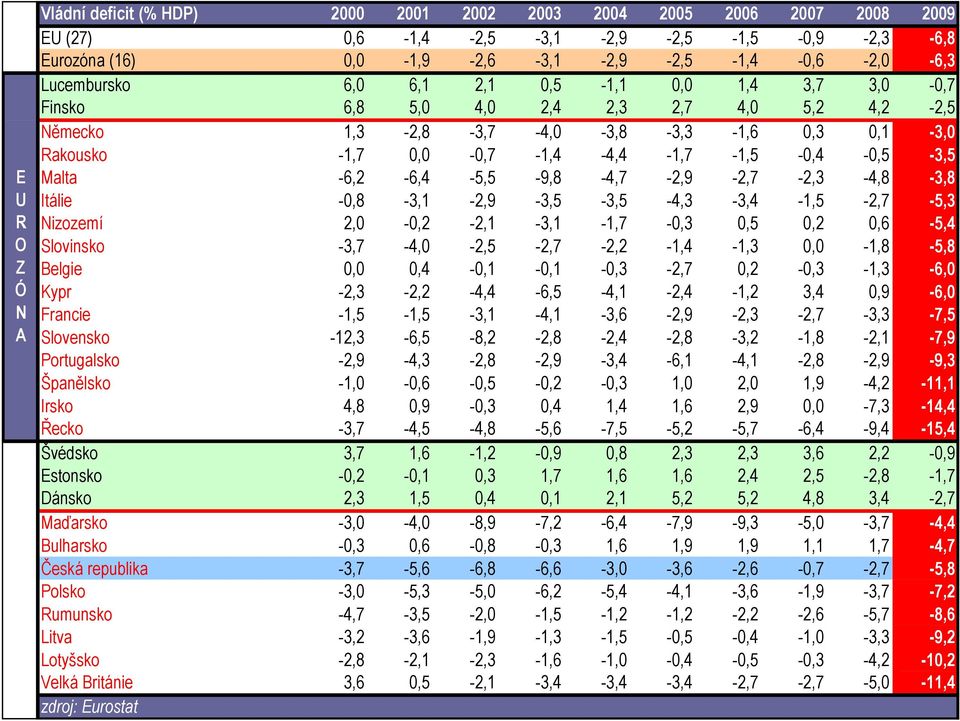
Task: Click the Rumunsko country name
Action: tap(76, 615)
